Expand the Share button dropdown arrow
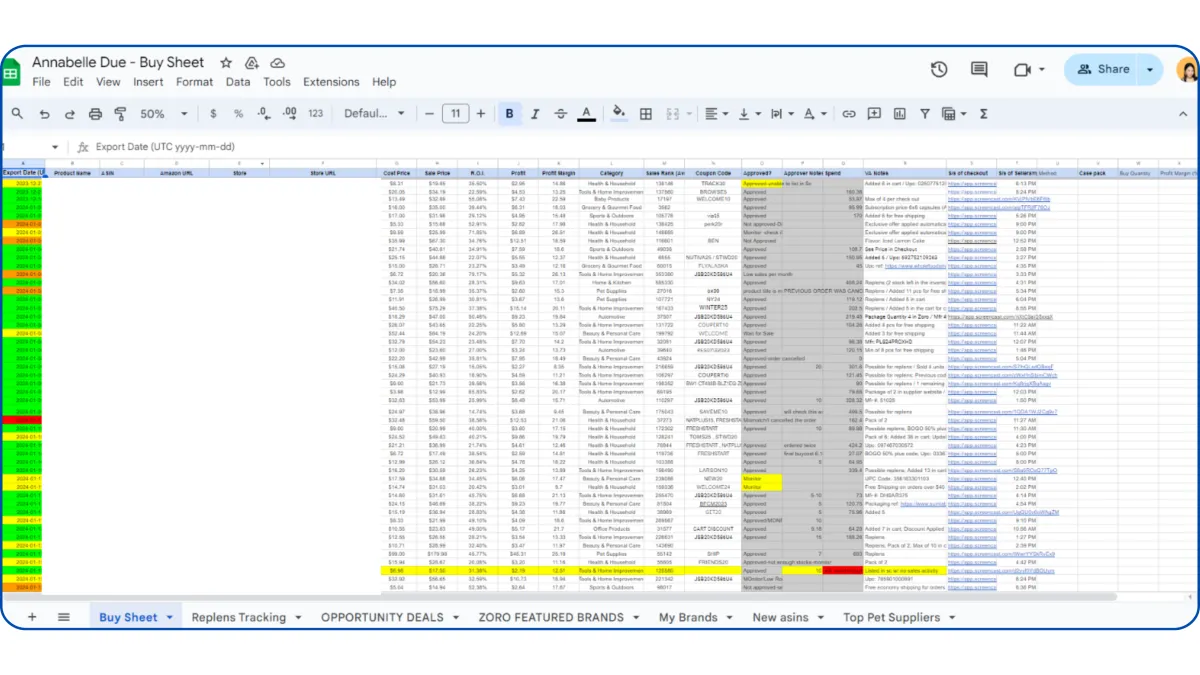Screen dimensions: 1200x675 [x=1150, y=69]
